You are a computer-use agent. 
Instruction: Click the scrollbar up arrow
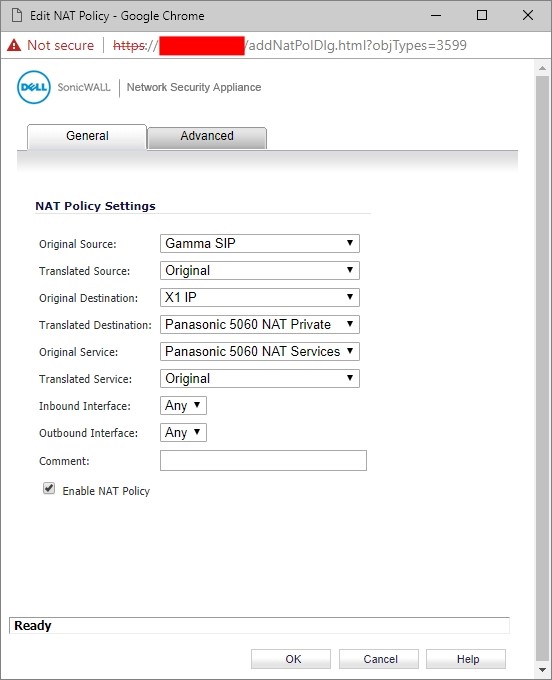point(542,68)
